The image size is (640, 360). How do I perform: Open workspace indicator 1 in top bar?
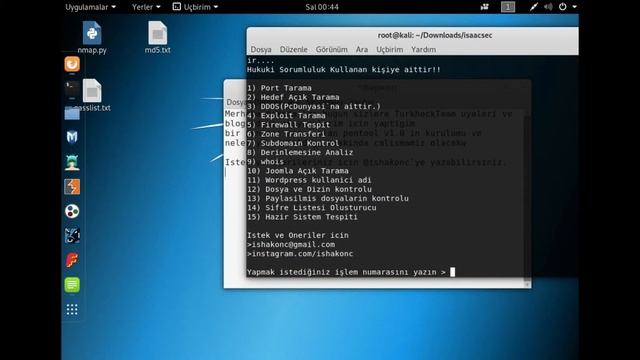point(508,7)
